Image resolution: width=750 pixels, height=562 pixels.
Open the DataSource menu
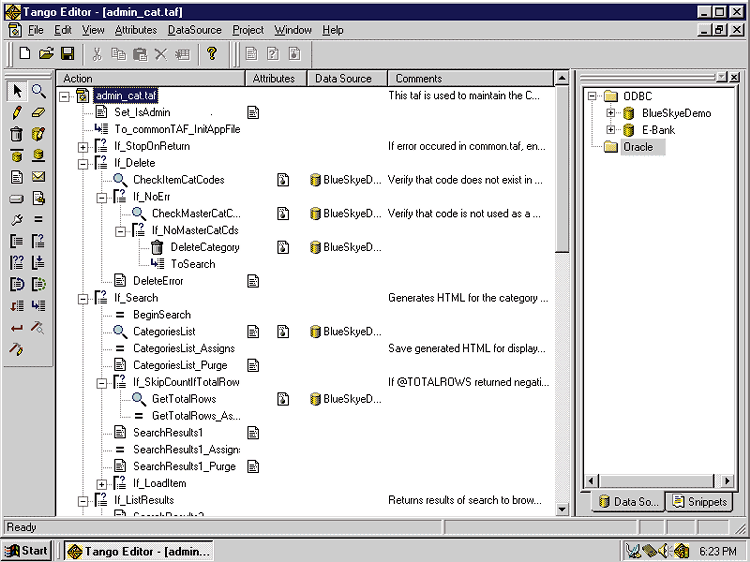coord(195,30)
